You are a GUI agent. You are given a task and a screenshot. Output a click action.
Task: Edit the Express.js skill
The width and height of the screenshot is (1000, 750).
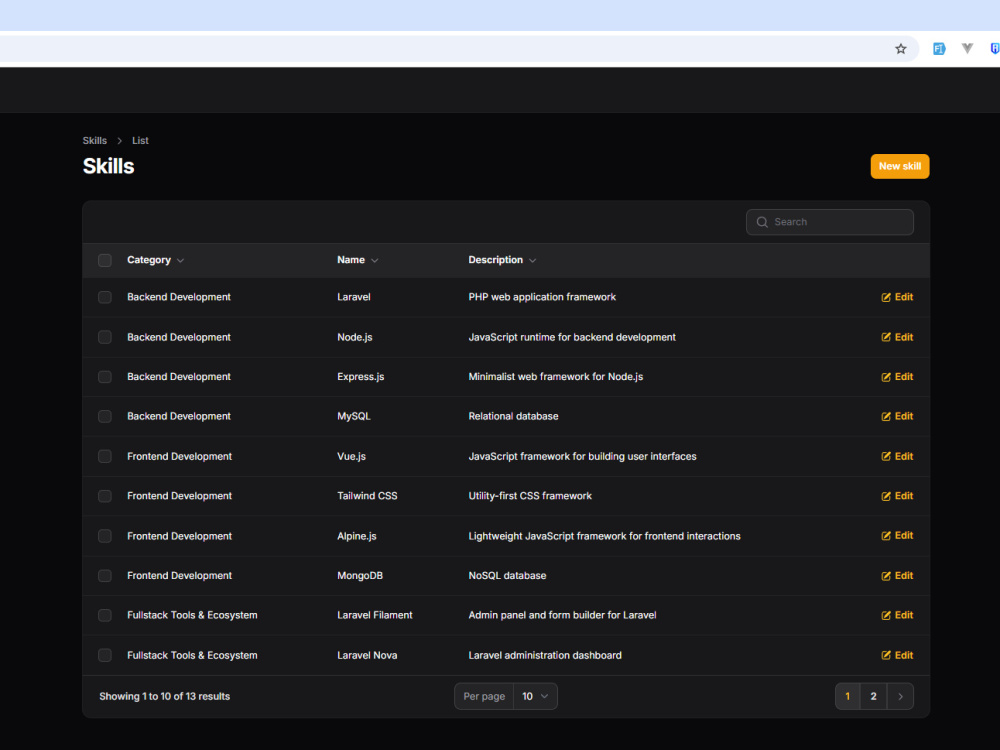[897, 377]
